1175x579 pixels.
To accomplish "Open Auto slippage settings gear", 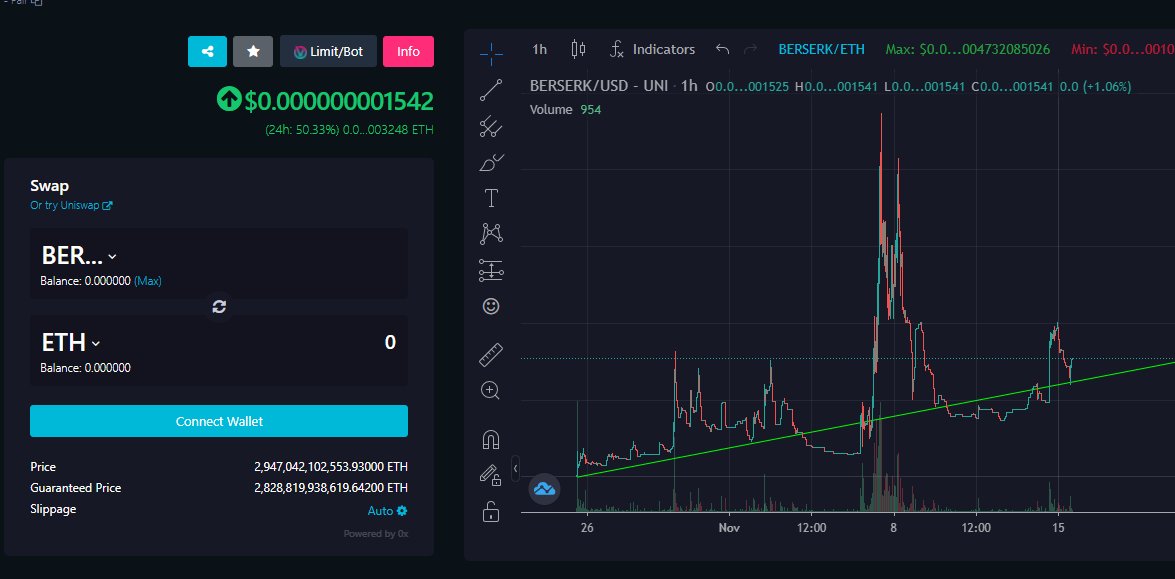I will tap(387, 511).
